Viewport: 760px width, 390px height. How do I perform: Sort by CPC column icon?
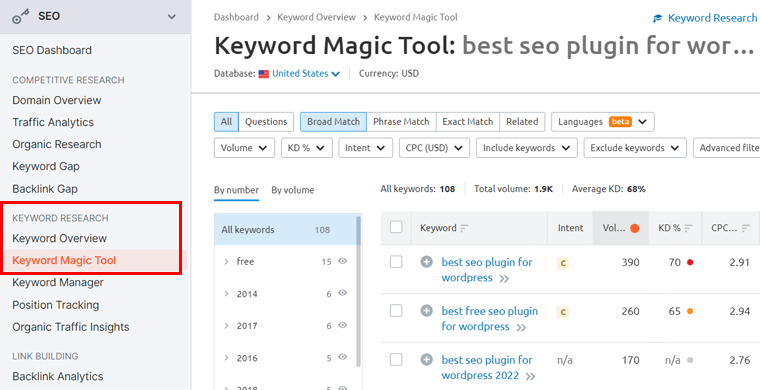(x=746, y=228)
